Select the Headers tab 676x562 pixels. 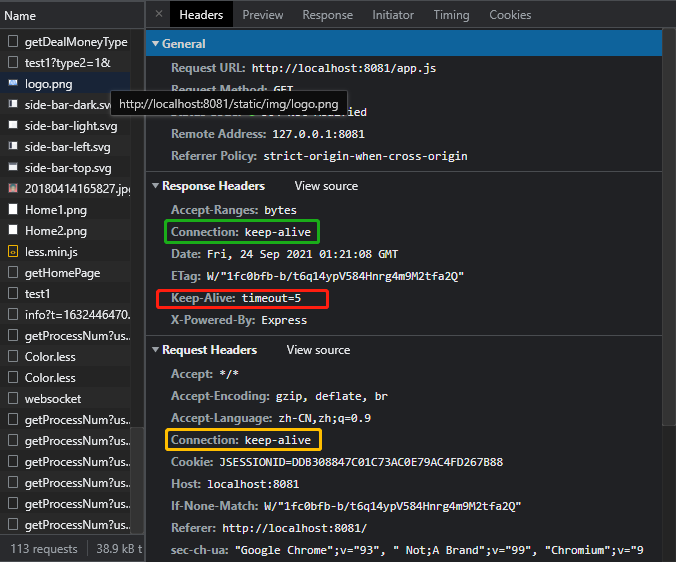201,15
